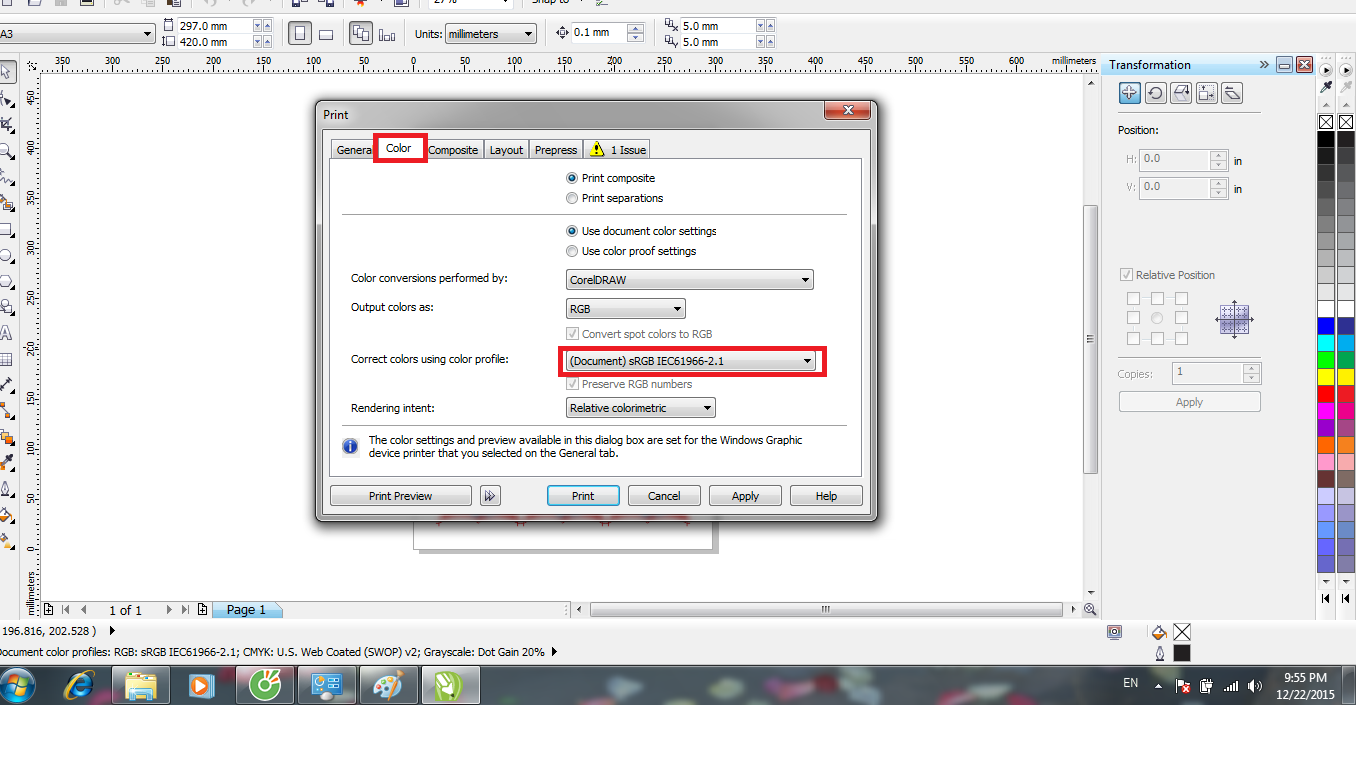Screen dimensions: 1366x768
Task: Pick the blue swatch in color palette
Action: (x=1326, y=325)
